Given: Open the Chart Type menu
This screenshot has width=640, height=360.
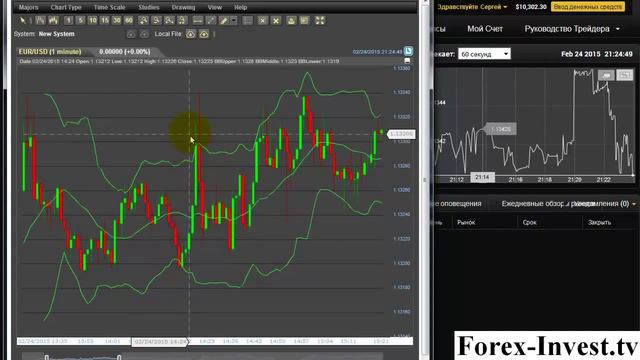Looking at the screenshot, I should pyautogui.click(x=66, y=7).
